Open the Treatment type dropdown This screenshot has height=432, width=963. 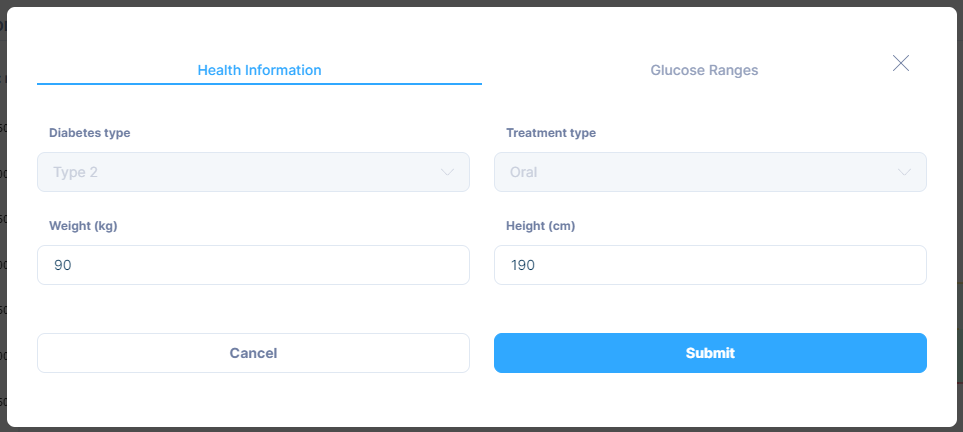click(710, 172)
